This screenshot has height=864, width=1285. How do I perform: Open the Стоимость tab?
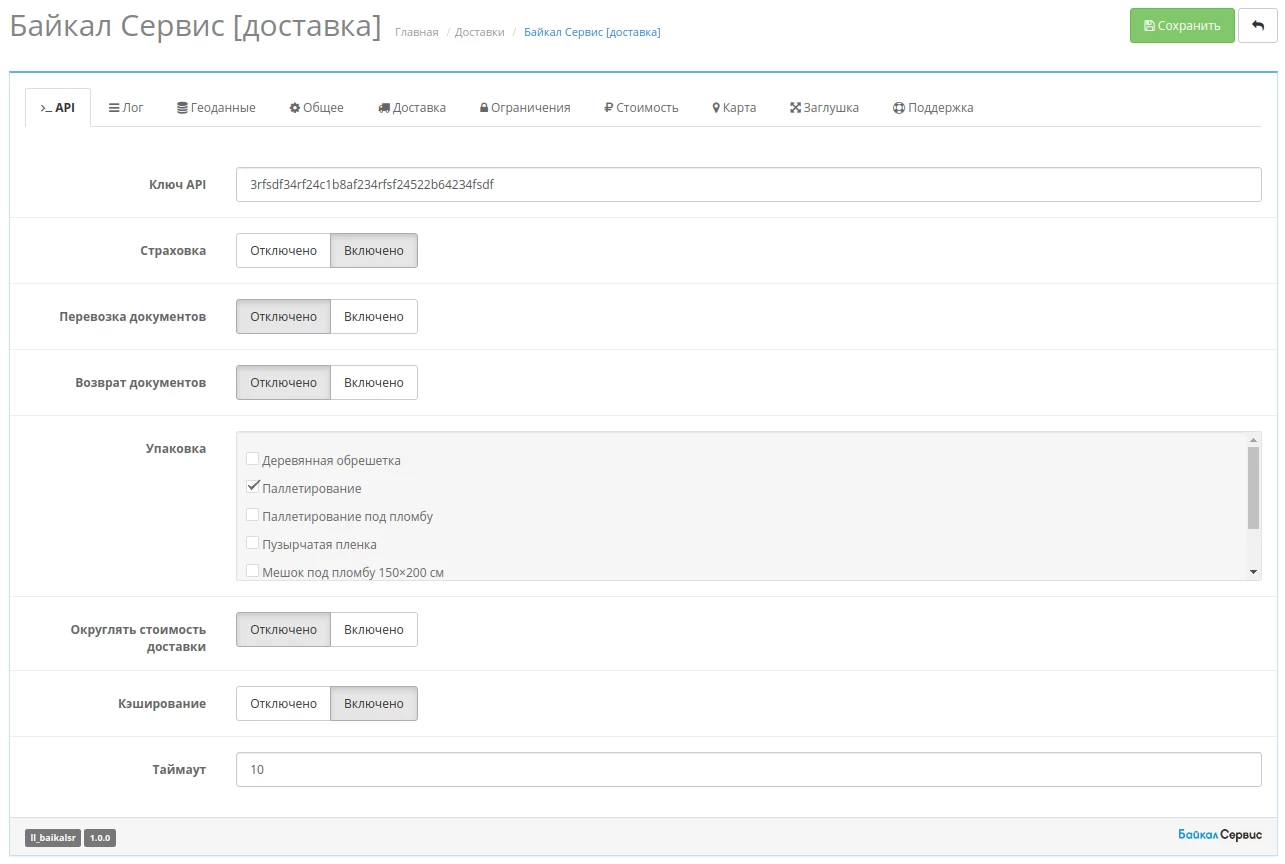pyautogui.click(x=641, y=108)
